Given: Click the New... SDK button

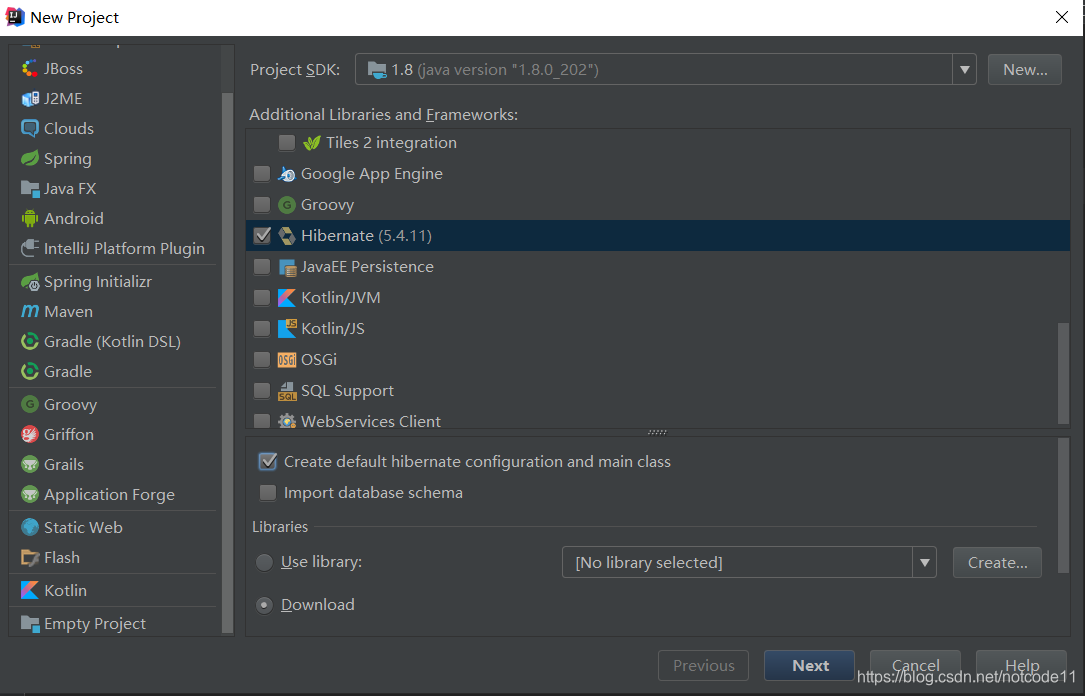Looking at the screenshot, I should (x=1025, y=70).
